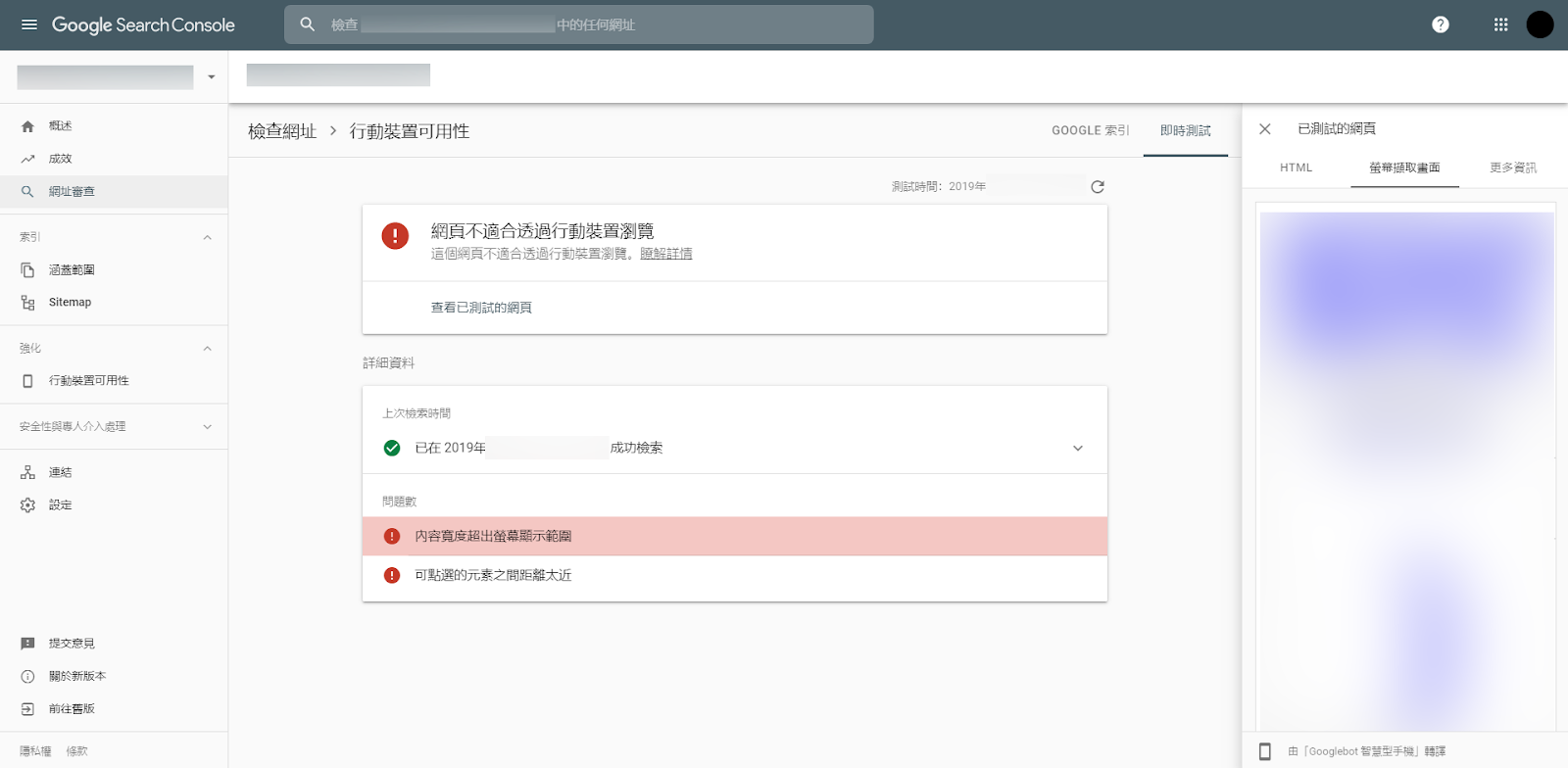Click the sitemap tree icon
Image resolution: width=1568 pixels, height=768 pixels.
(x=27, y=303)
